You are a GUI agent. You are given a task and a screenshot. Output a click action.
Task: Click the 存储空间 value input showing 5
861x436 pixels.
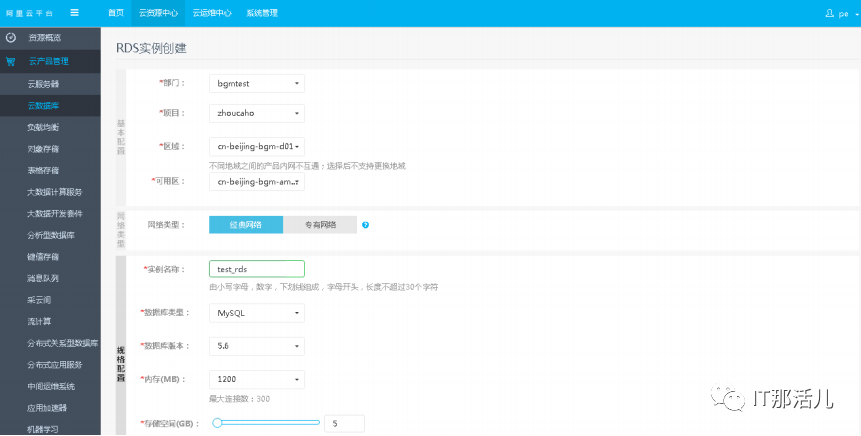click(344, 424)
